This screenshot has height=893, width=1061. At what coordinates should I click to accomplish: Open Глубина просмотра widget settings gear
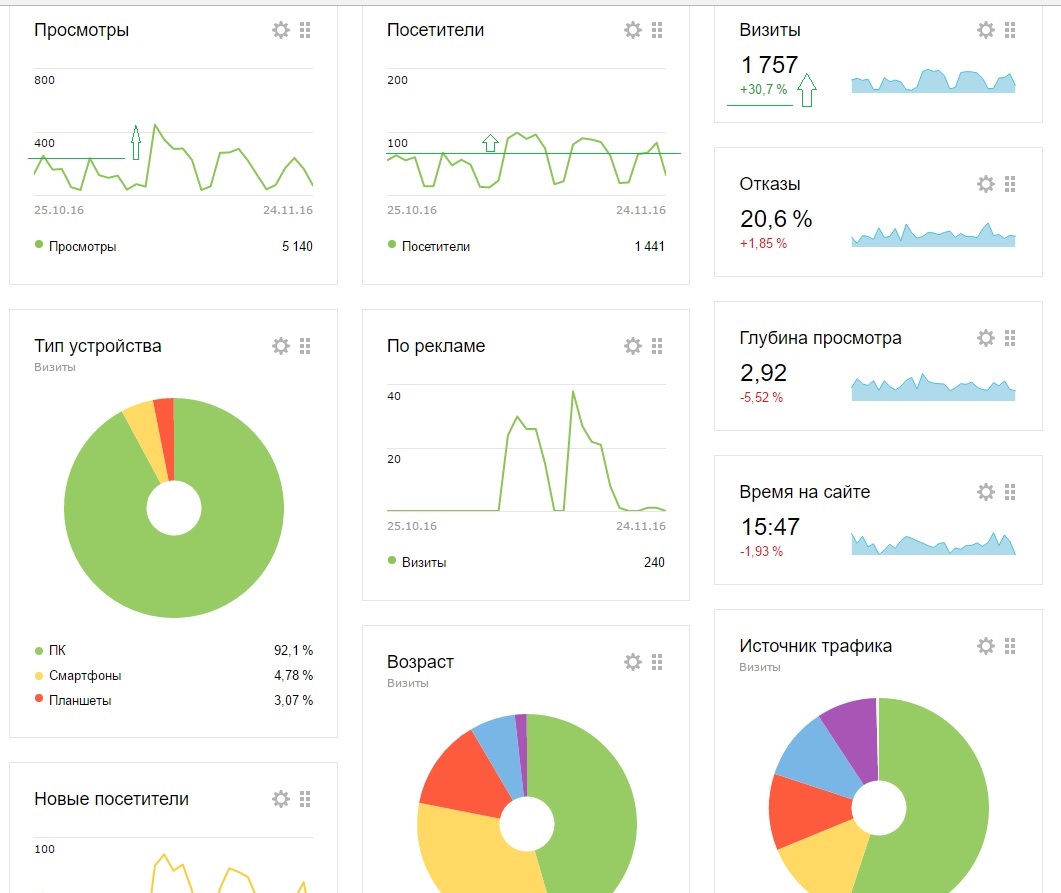tap(986, 338)
